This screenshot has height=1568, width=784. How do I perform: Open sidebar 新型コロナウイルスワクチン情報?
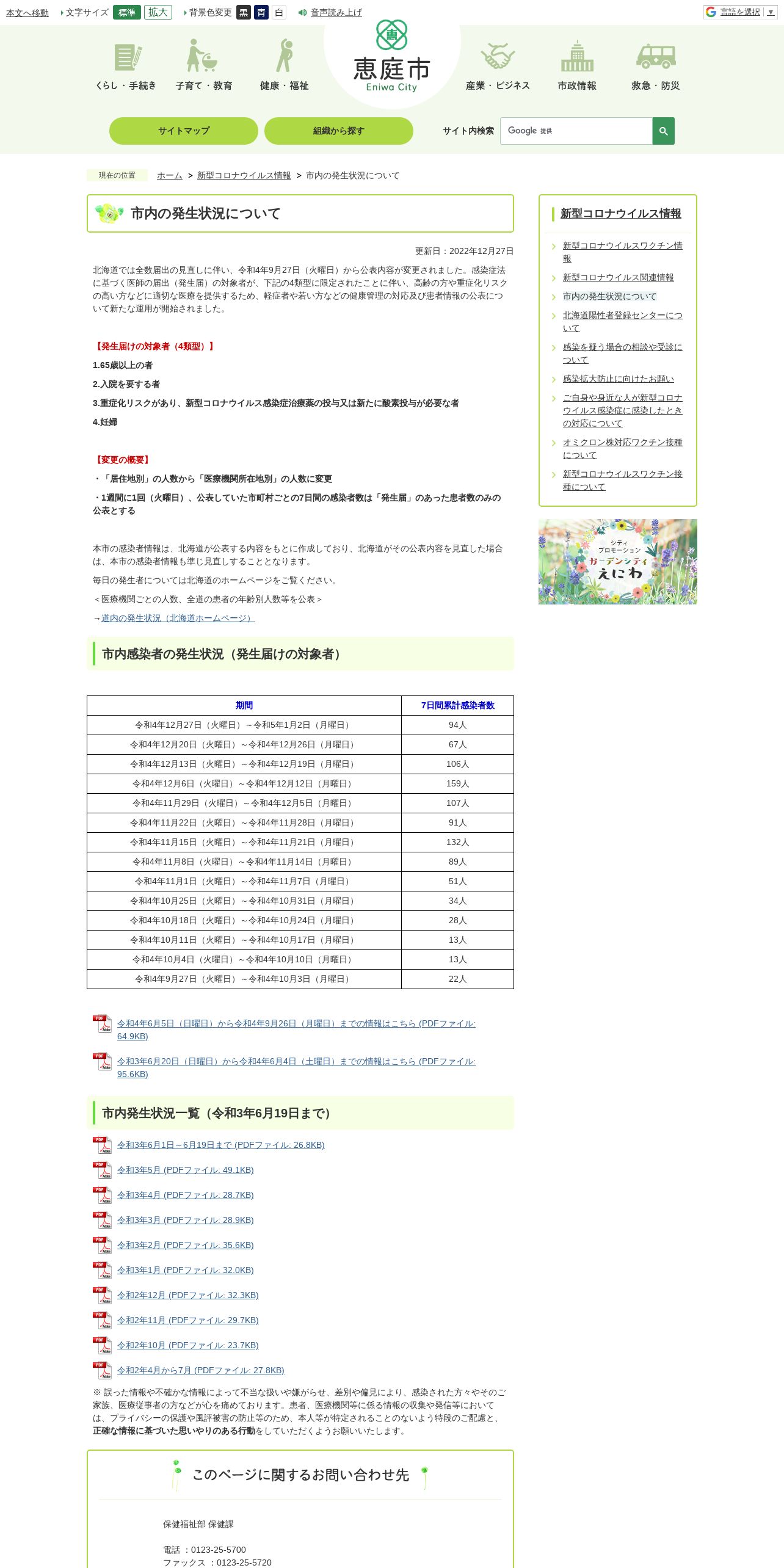pos(623,252)
